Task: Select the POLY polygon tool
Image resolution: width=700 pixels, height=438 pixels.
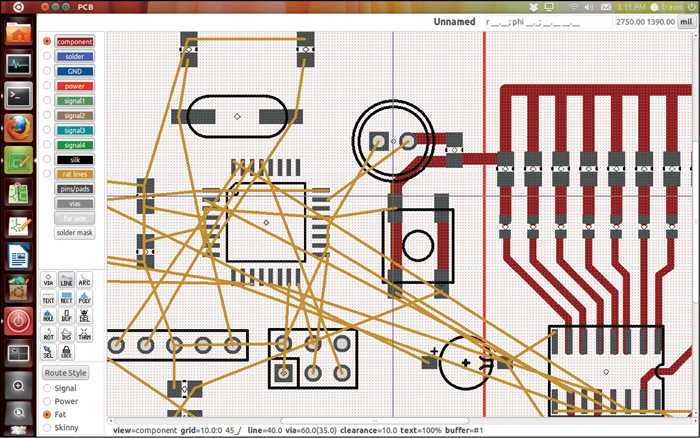Action: (x=85, y=298)
